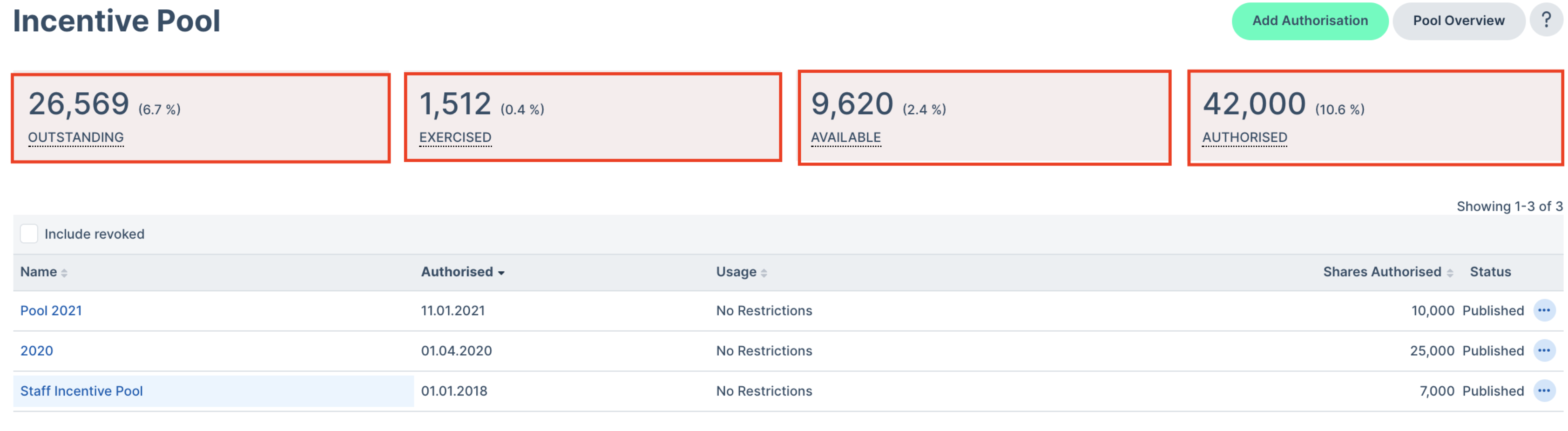The height and width of the screenshot is (431, 1568).
Task: Click No Restrictions in Pool 2021 row
Action: (764, 311)
